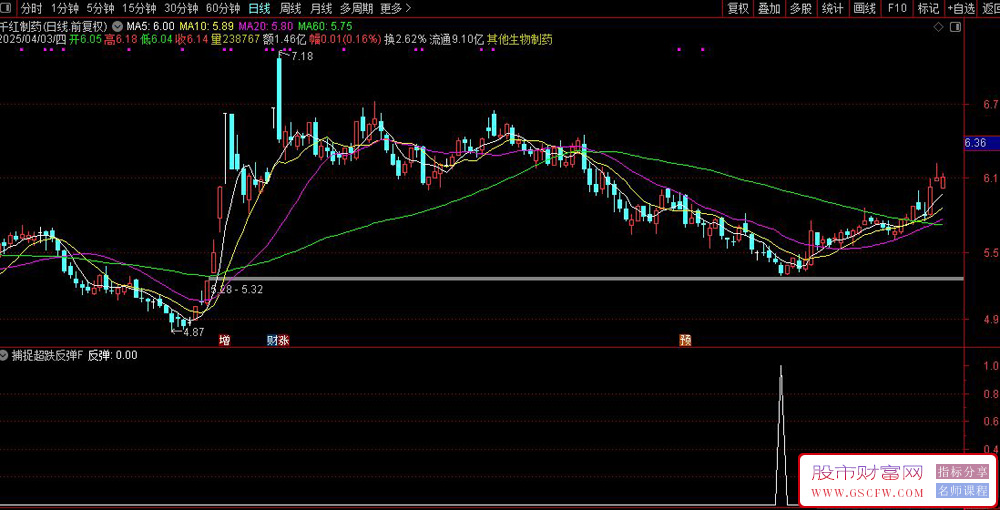
Task: Select the 60分钟 period tab
Action: point(223,8)
